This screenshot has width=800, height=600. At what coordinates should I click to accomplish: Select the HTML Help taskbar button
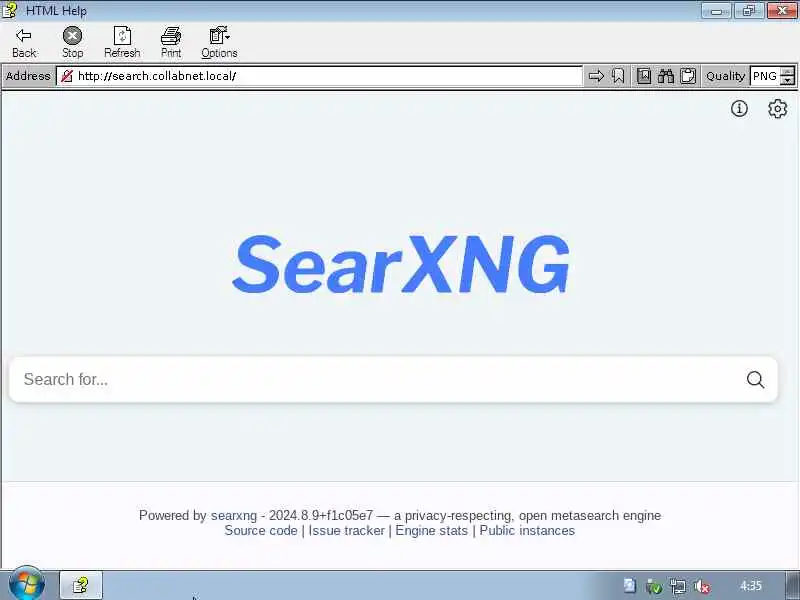(x=81, y=585)
